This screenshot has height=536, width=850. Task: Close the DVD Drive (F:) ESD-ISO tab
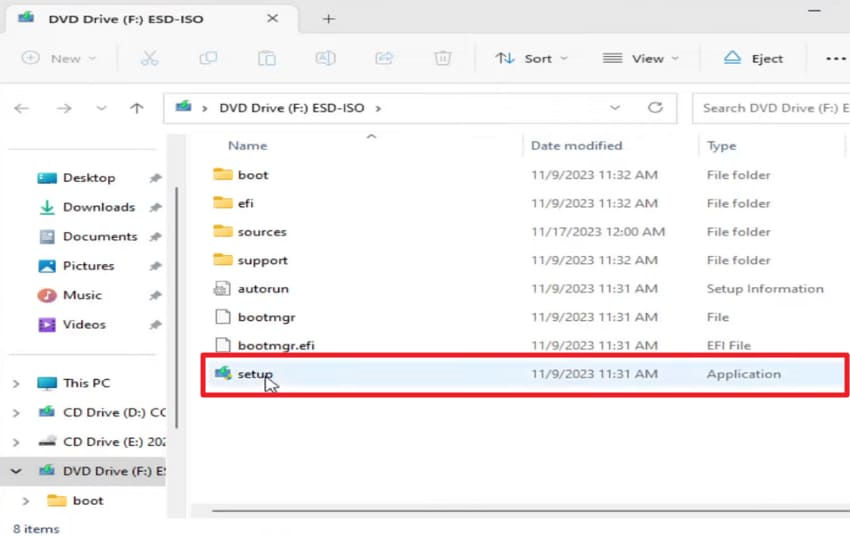point(272,18)
